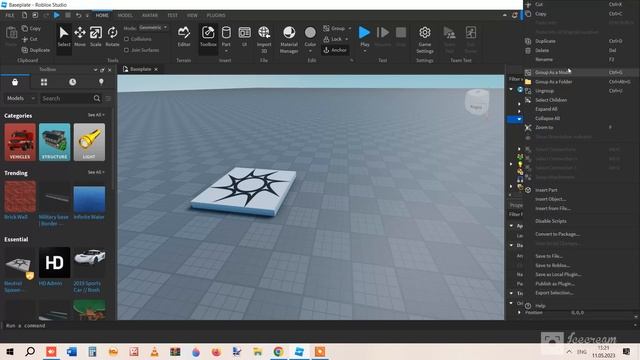Activate the Select arrow tool

tap(64, 36)
